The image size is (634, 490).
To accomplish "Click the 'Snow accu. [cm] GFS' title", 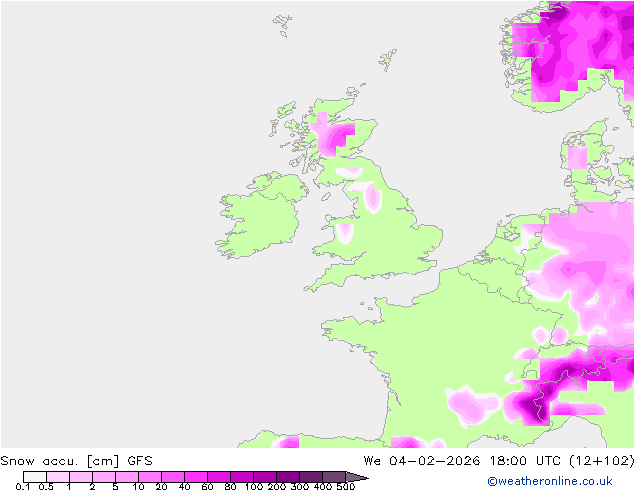I will [x=76, y=461].
